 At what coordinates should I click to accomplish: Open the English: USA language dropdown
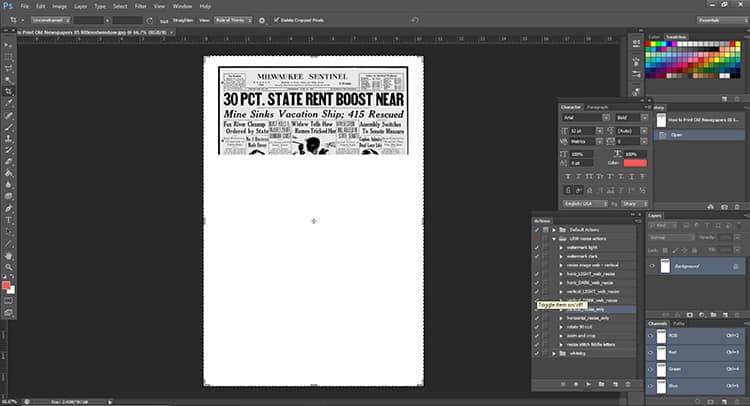(x=584, y=204)
